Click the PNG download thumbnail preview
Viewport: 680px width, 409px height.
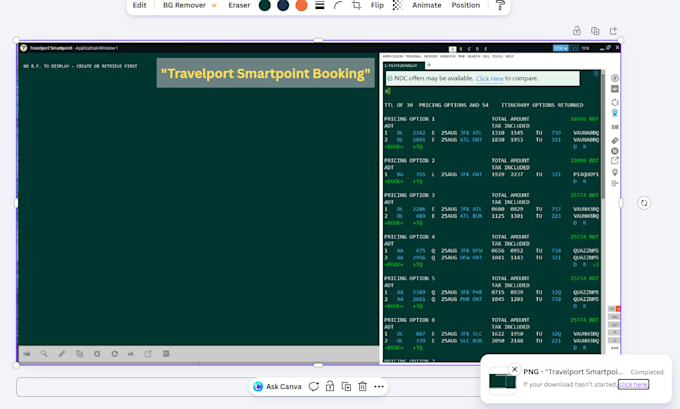pos(502,382)
